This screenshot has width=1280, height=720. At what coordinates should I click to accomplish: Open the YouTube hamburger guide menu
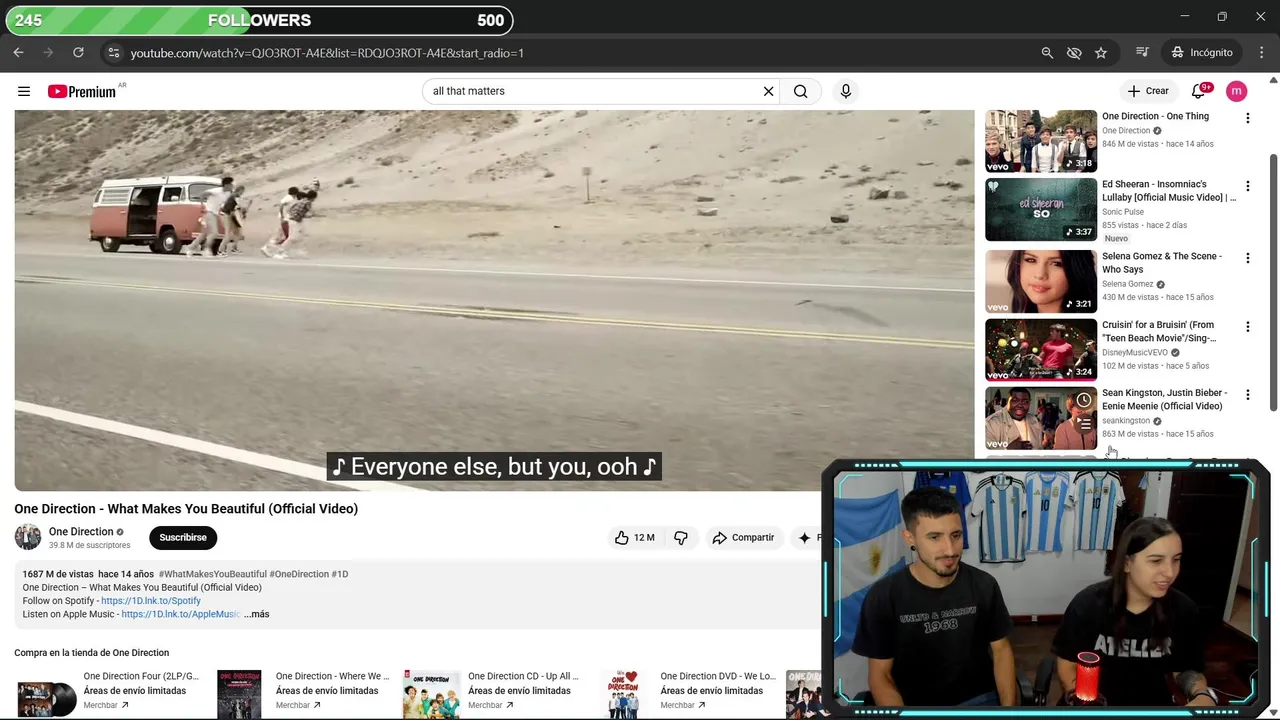coord(24,91)
